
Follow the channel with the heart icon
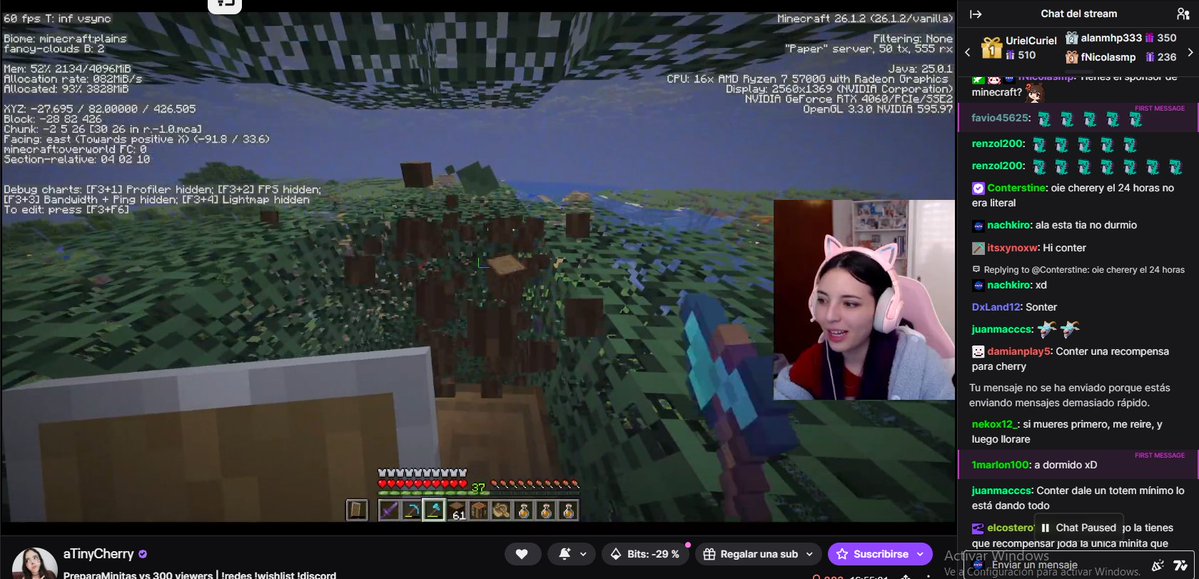tap(522, 554)
